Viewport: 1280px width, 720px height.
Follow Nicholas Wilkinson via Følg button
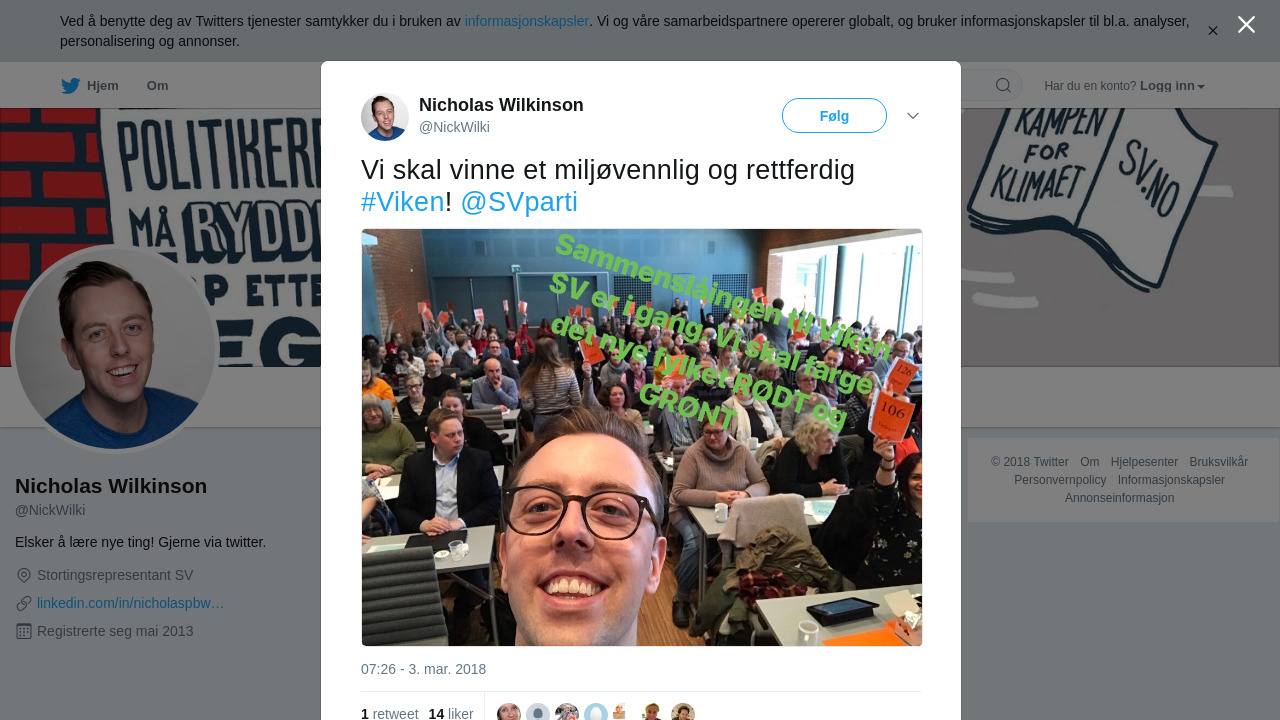pos(834,116)
